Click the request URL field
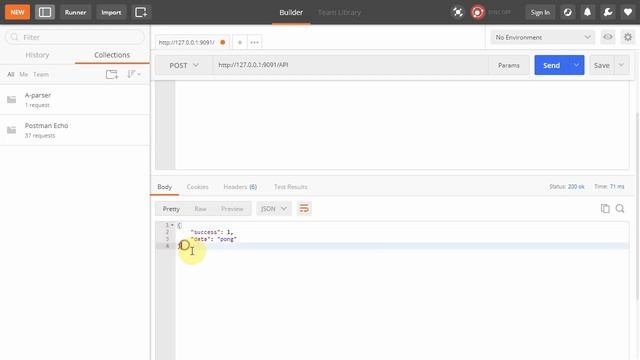Viewport: 640px width, 360px height. tap(351, 65)
